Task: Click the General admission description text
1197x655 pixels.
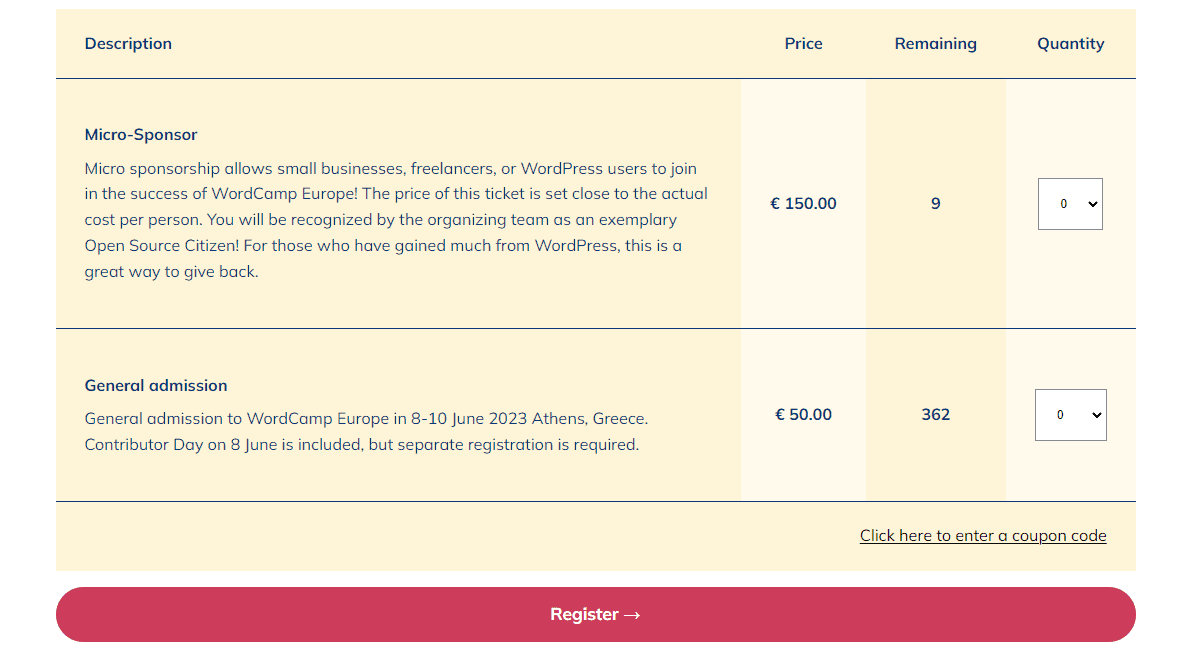Action: [x=365, y=432]
